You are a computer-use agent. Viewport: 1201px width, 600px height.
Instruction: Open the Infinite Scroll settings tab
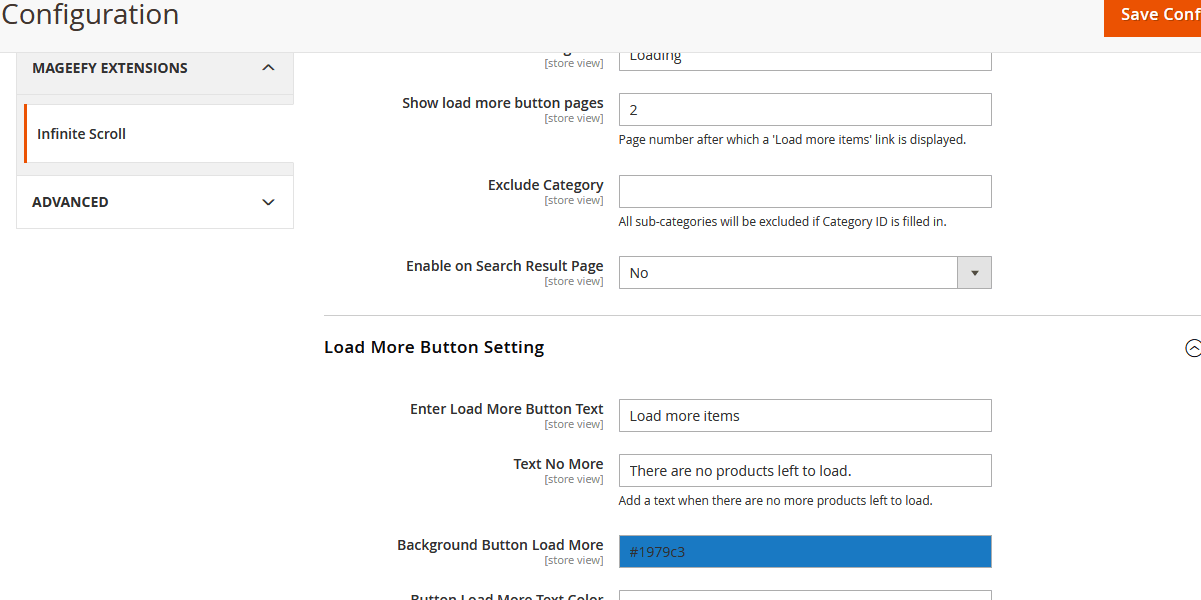click(82, 134)
